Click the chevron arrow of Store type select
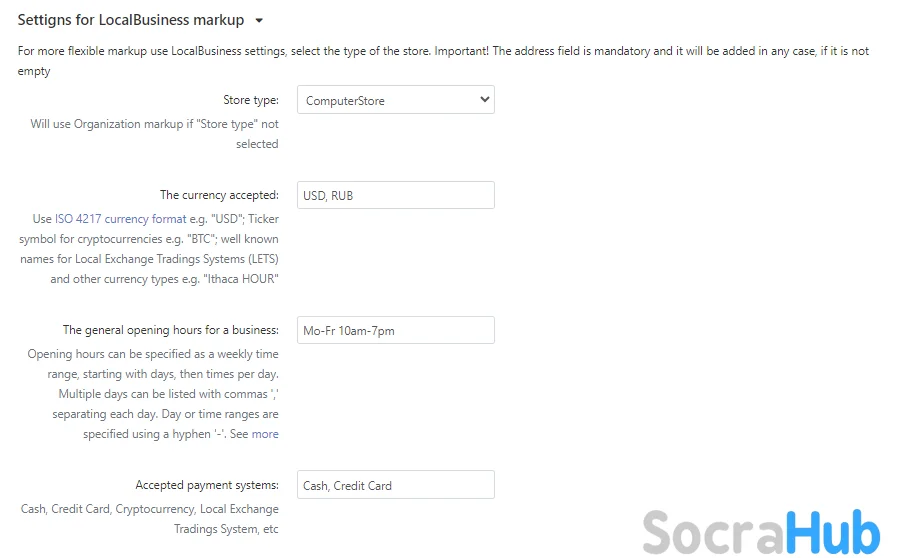897x558 pixels. tap(484, 100)
